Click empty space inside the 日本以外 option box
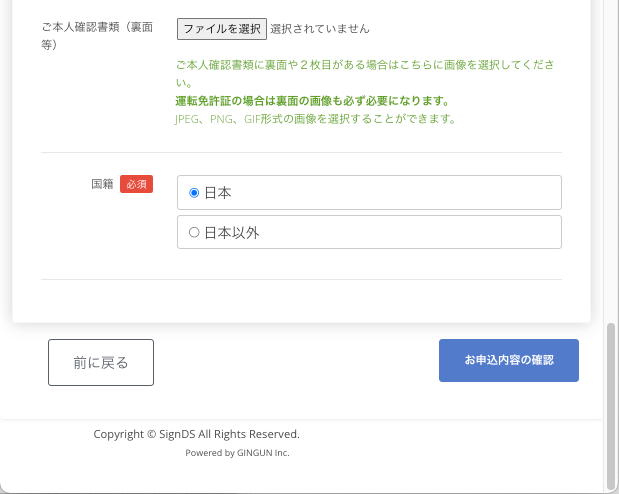 (x=400, y=232)
